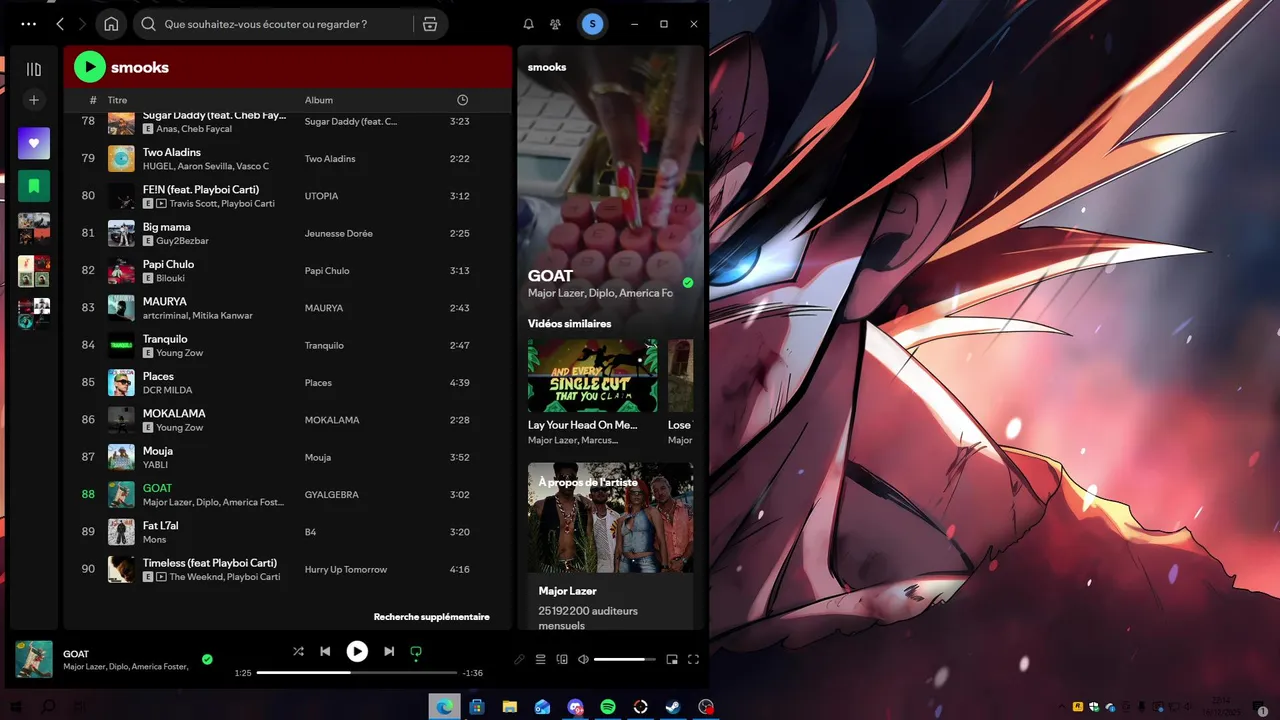This screenshot has width=1280, height=720.
Task: Open Microsoft Store from taskbar
Action: tap(477, 706)
